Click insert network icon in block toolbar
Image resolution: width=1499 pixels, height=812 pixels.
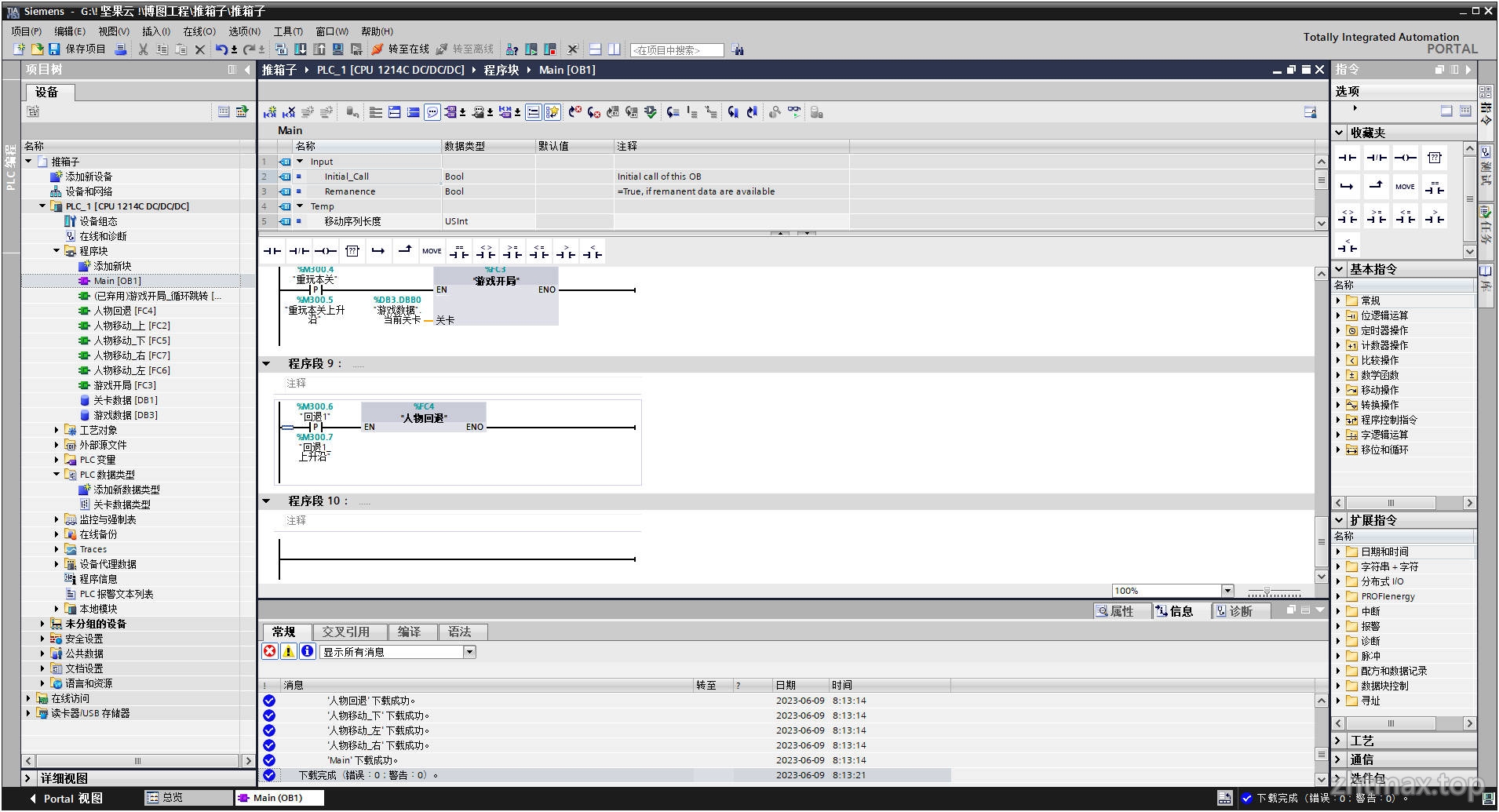click(x=269, y=112)
